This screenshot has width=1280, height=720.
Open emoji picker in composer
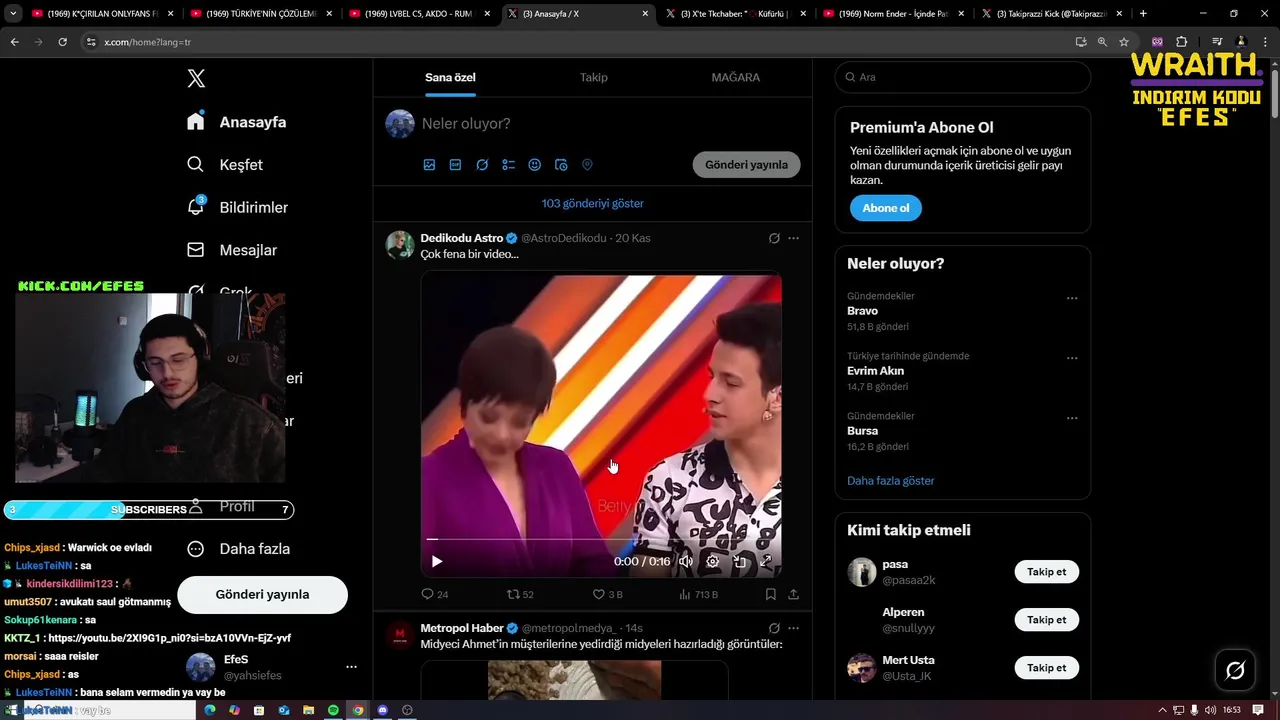[535, 165]
